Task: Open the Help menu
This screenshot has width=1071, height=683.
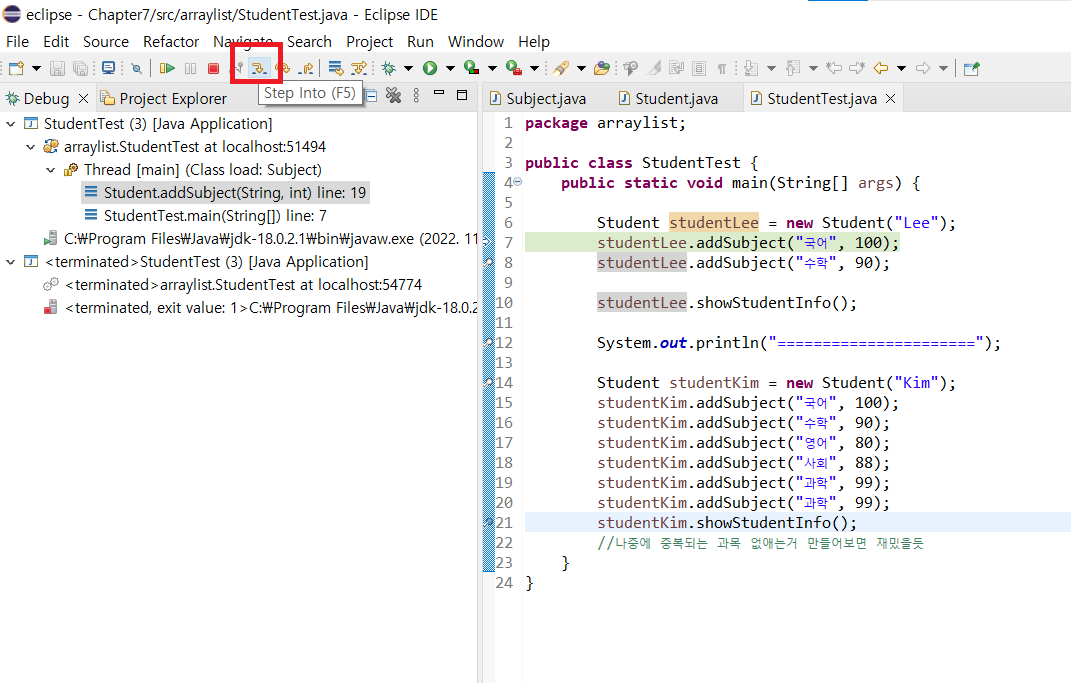Action: [533, 42]
